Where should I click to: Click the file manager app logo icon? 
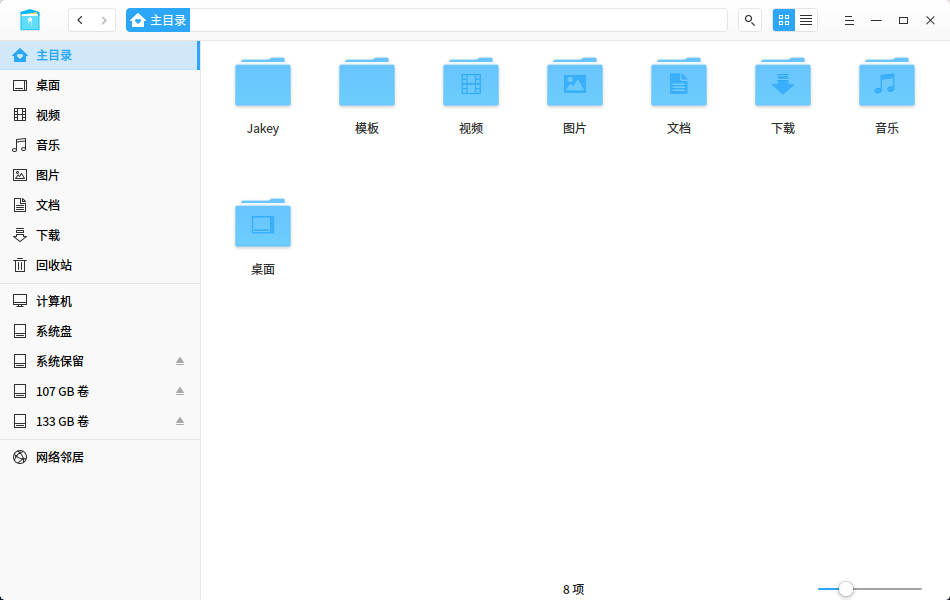(x=30, y=20)
